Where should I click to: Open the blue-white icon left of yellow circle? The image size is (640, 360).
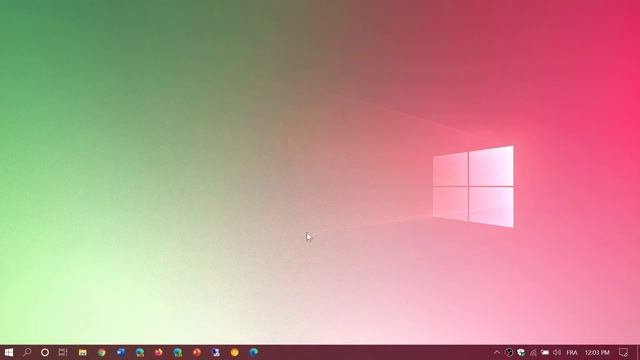pyautogui.click(x=216, y=352)
